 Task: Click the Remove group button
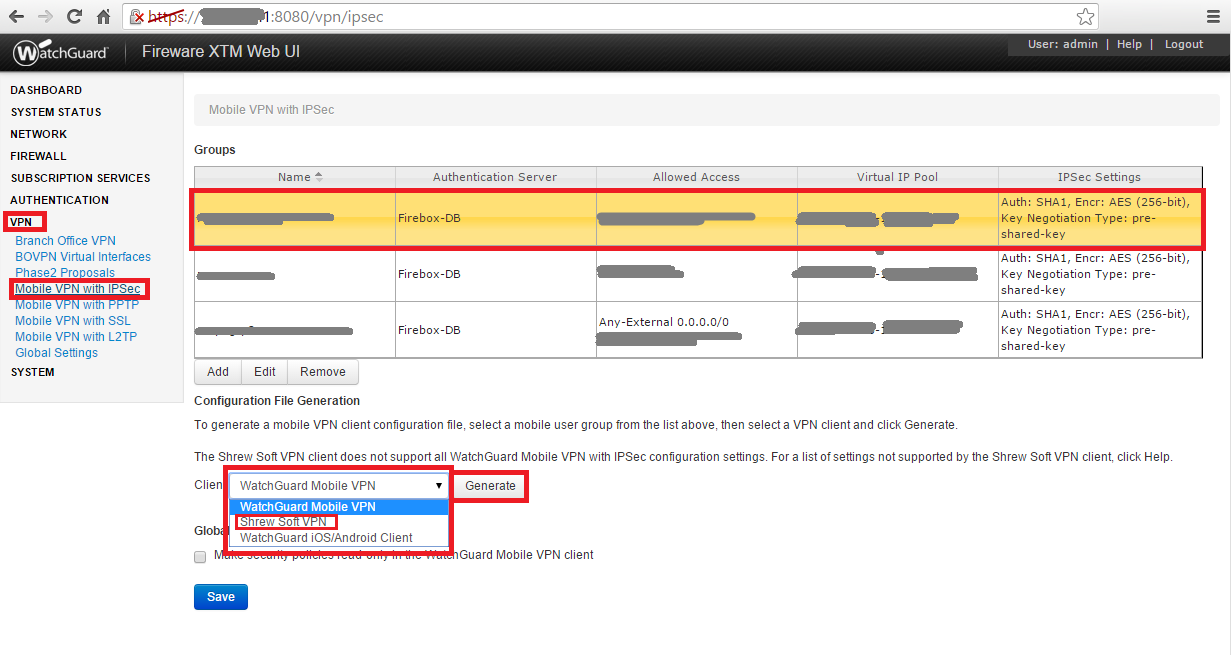(323, 372)
